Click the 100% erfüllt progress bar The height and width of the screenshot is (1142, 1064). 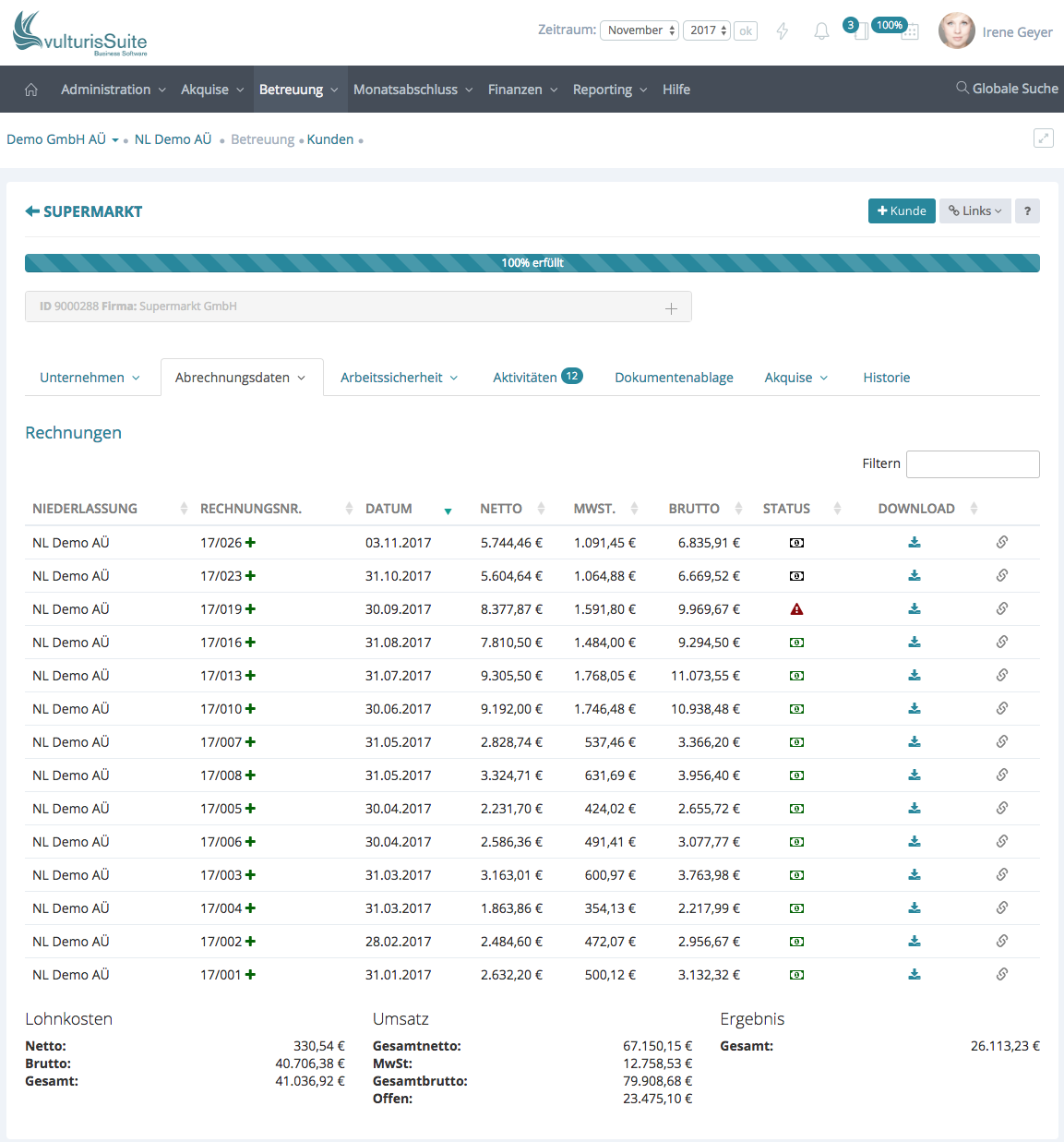(532, 263)
